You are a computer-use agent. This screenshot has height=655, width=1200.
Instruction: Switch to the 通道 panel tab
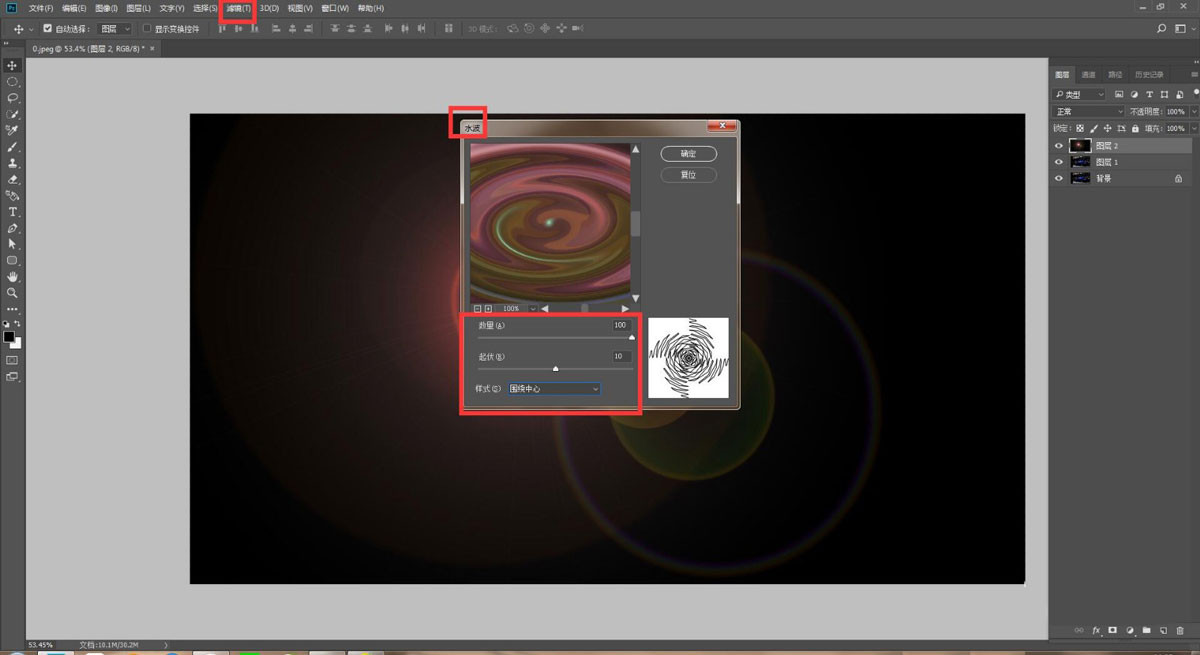click(x=1088, y=74)
